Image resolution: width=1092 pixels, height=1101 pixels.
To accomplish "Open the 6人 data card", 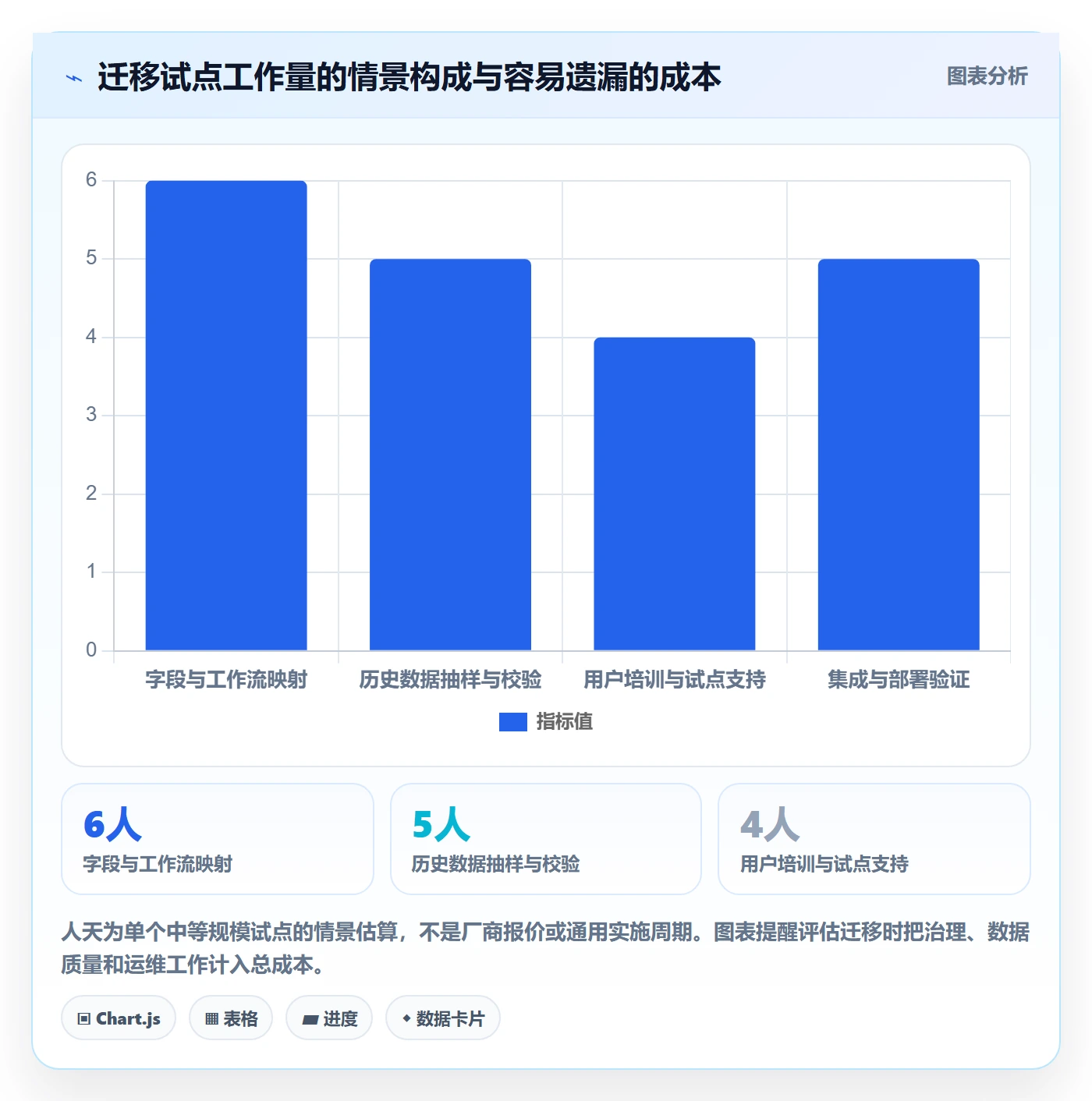I will tap(218, 839).
